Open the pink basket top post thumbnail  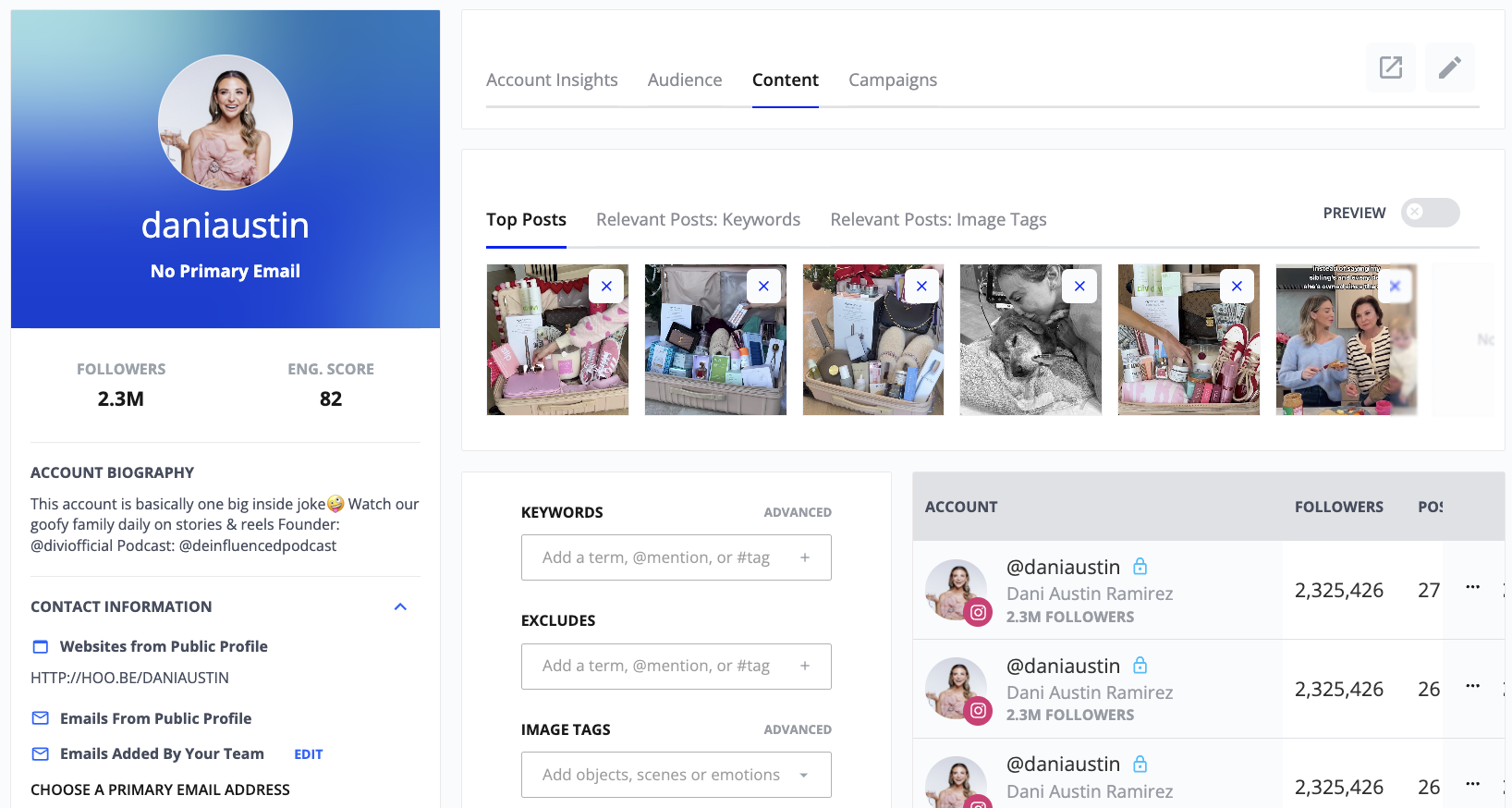557,340
